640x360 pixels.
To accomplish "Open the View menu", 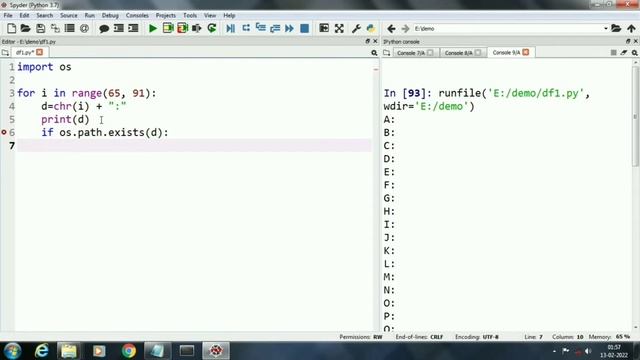I will click(x=210, y=15).
